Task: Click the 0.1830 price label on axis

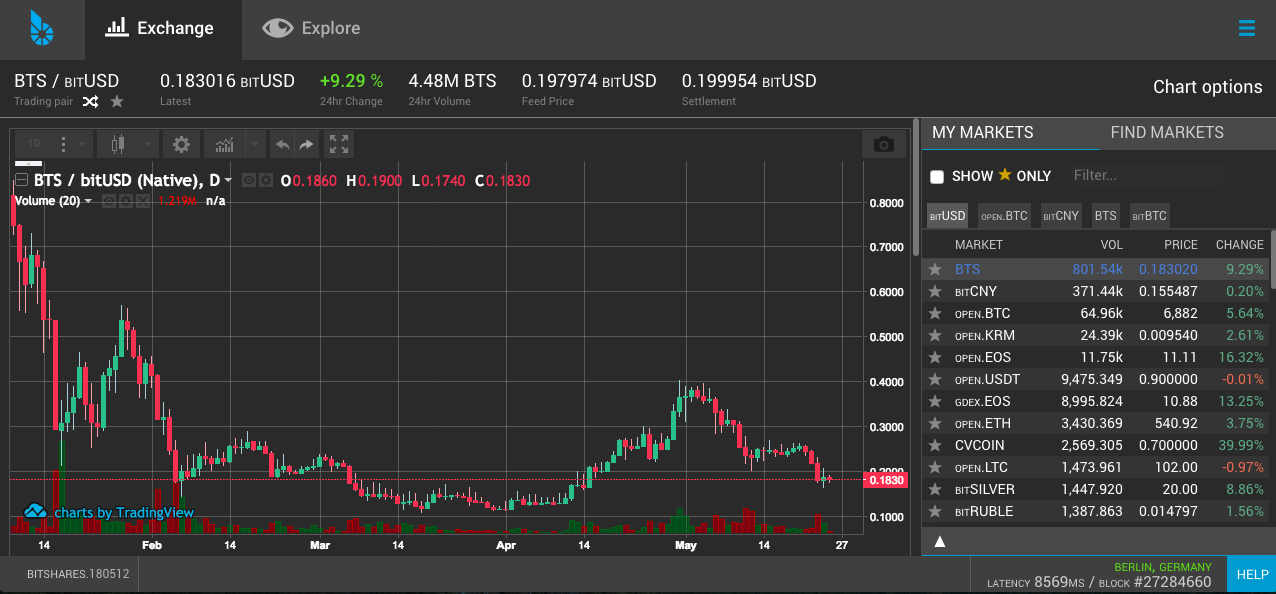Action: coord(887,481)
